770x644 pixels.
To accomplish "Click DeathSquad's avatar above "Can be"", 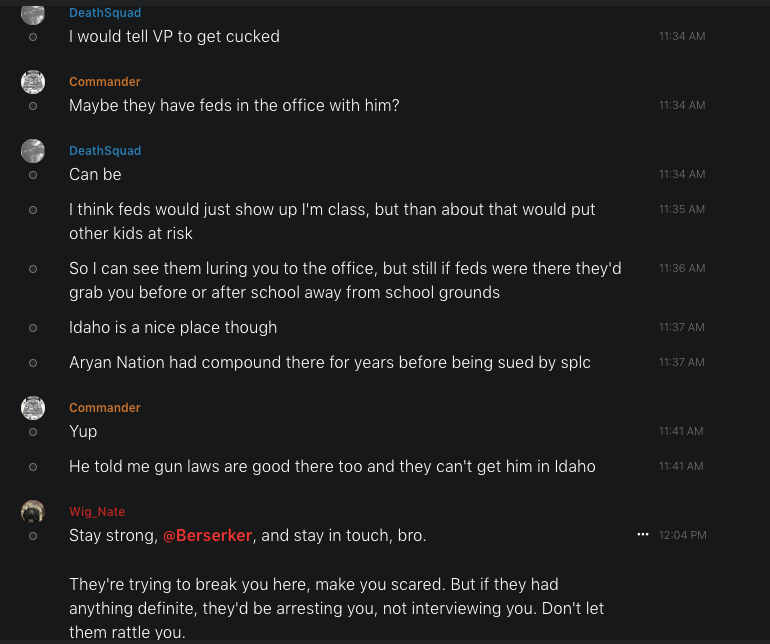I will coord(33,151).
